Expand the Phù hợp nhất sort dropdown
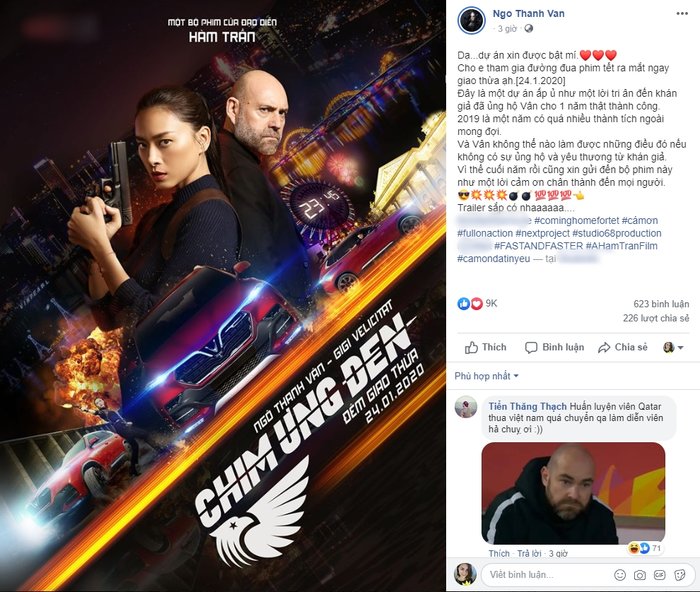Image resolution: width=700 pixels, height=592 pixels. [x=486, y=376]
